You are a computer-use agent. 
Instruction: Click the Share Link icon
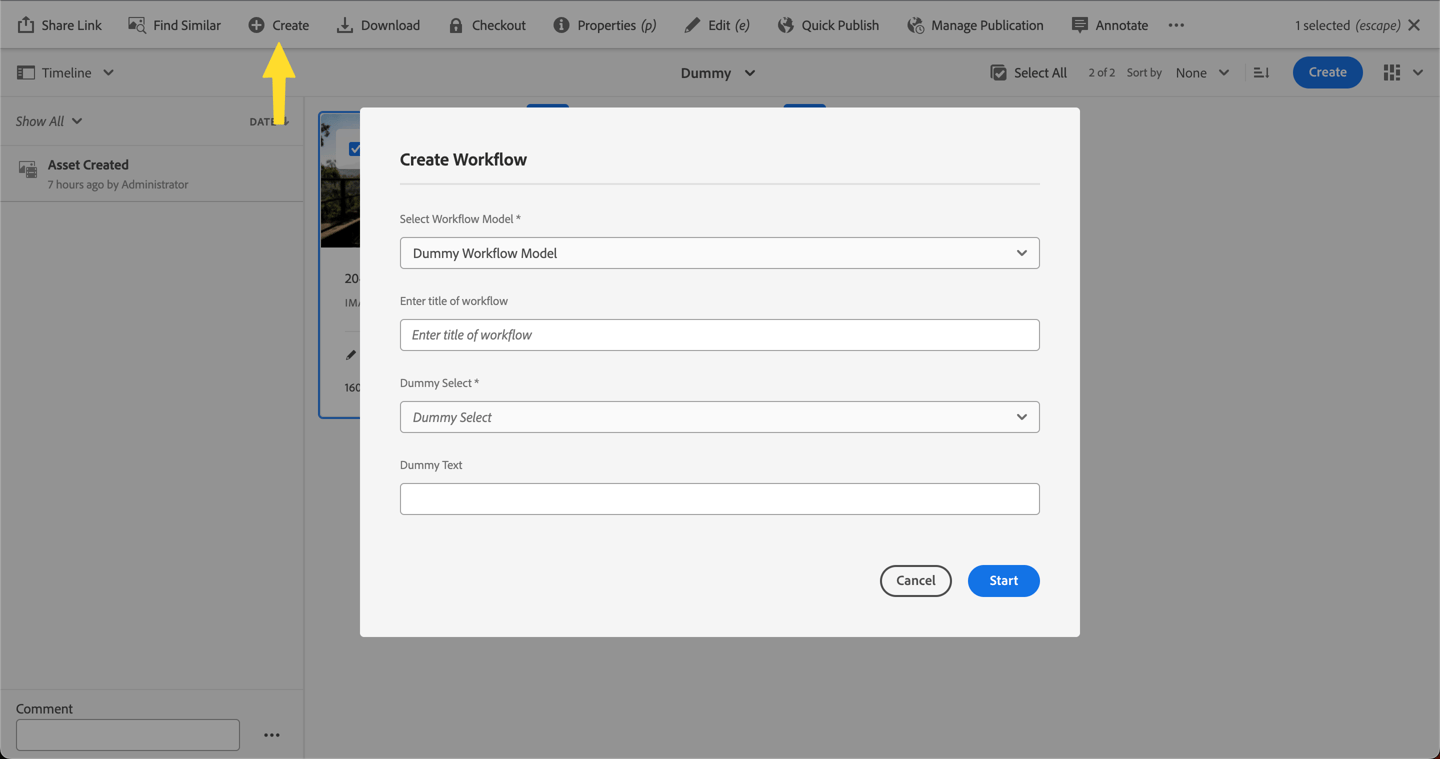[26, 25]
